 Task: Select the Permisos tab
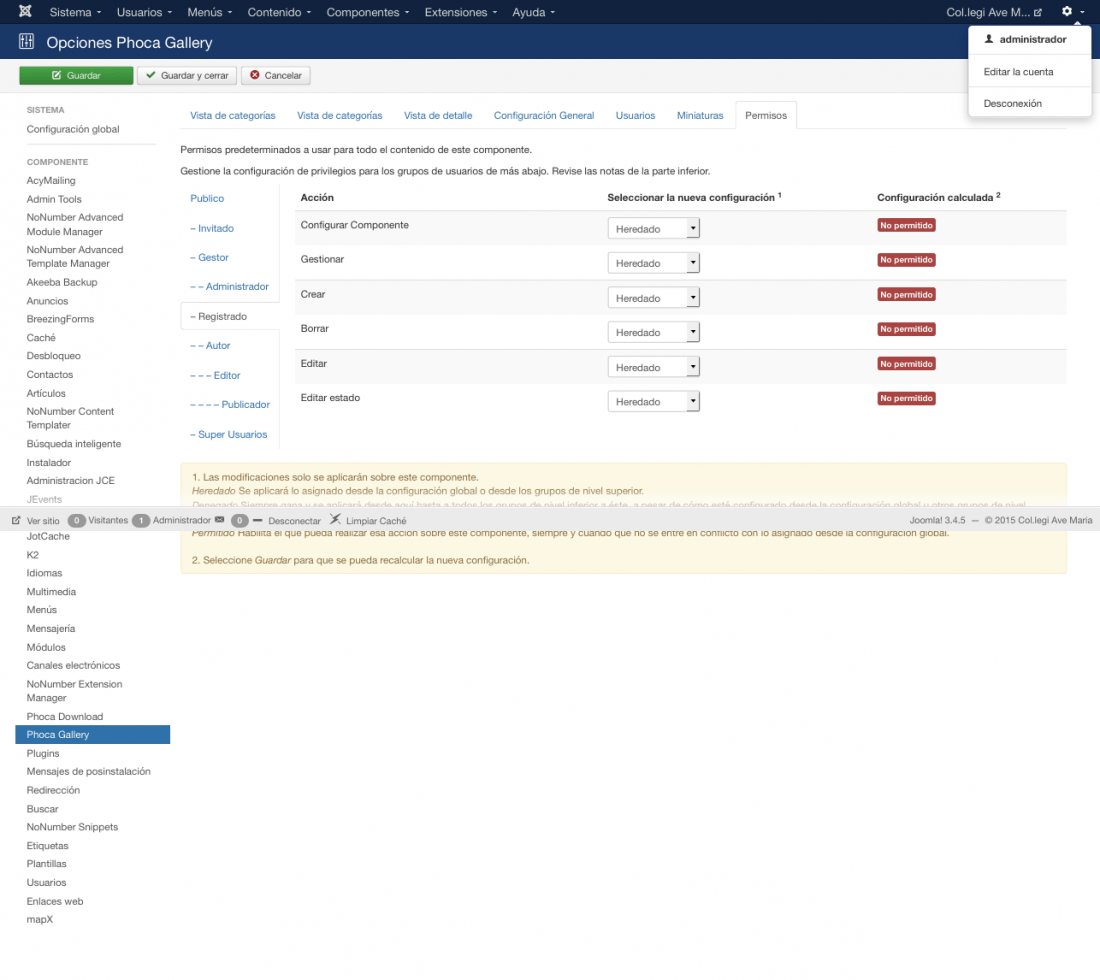click(765, 116)
